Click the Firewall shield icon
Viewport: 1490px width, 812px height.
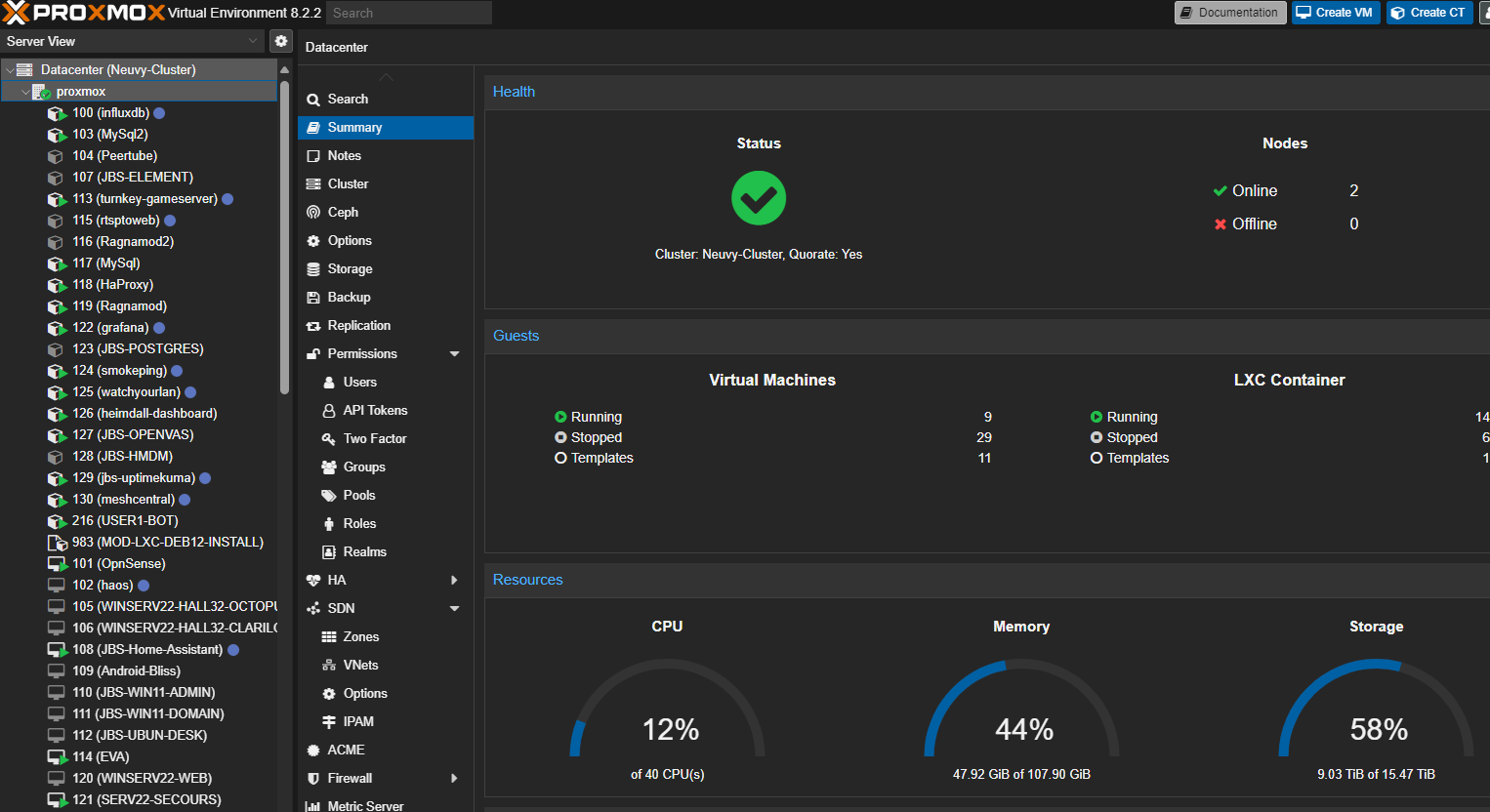pyautogui.click(x=313, y=778)
